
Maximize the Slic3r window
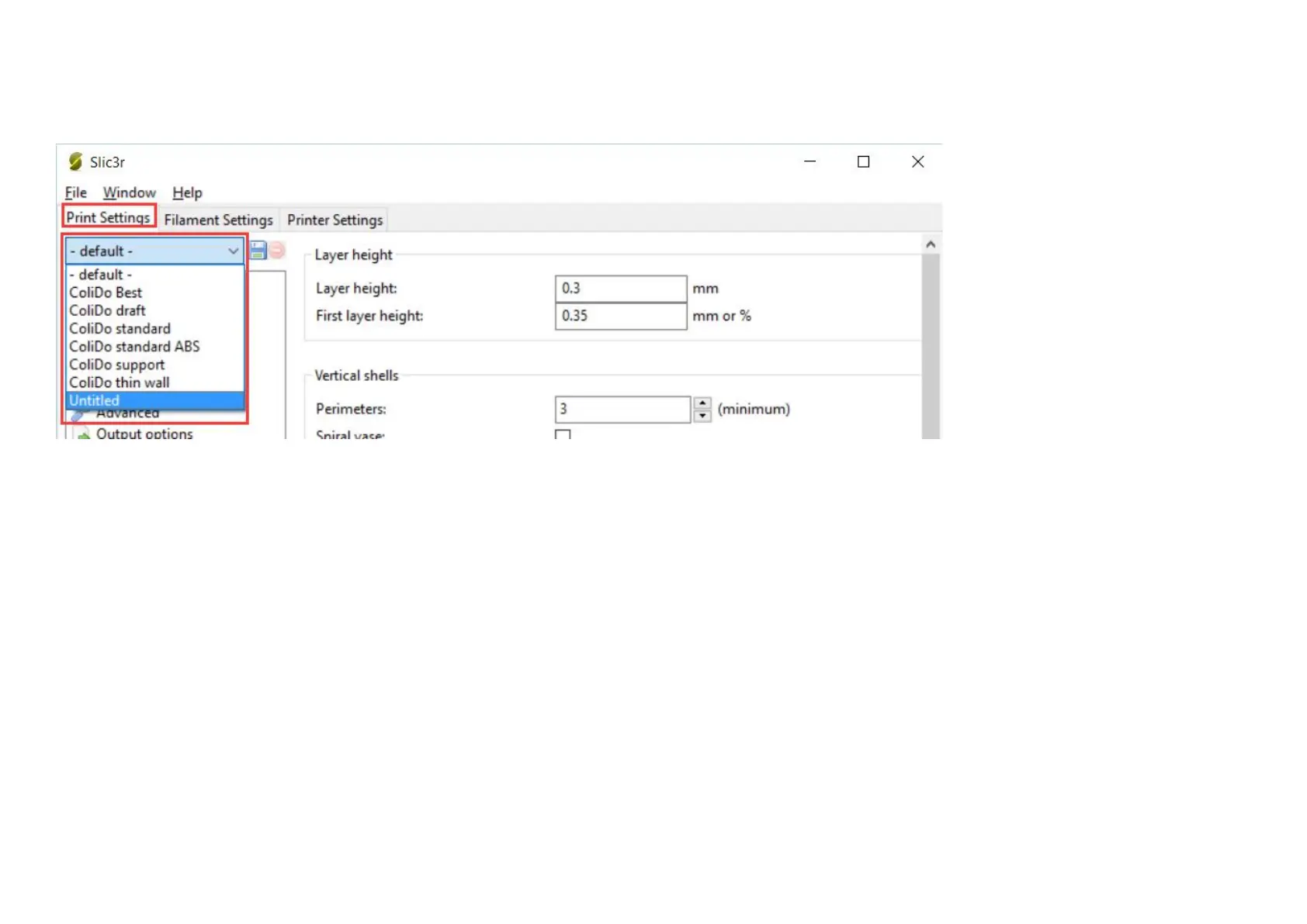[863, 161]
